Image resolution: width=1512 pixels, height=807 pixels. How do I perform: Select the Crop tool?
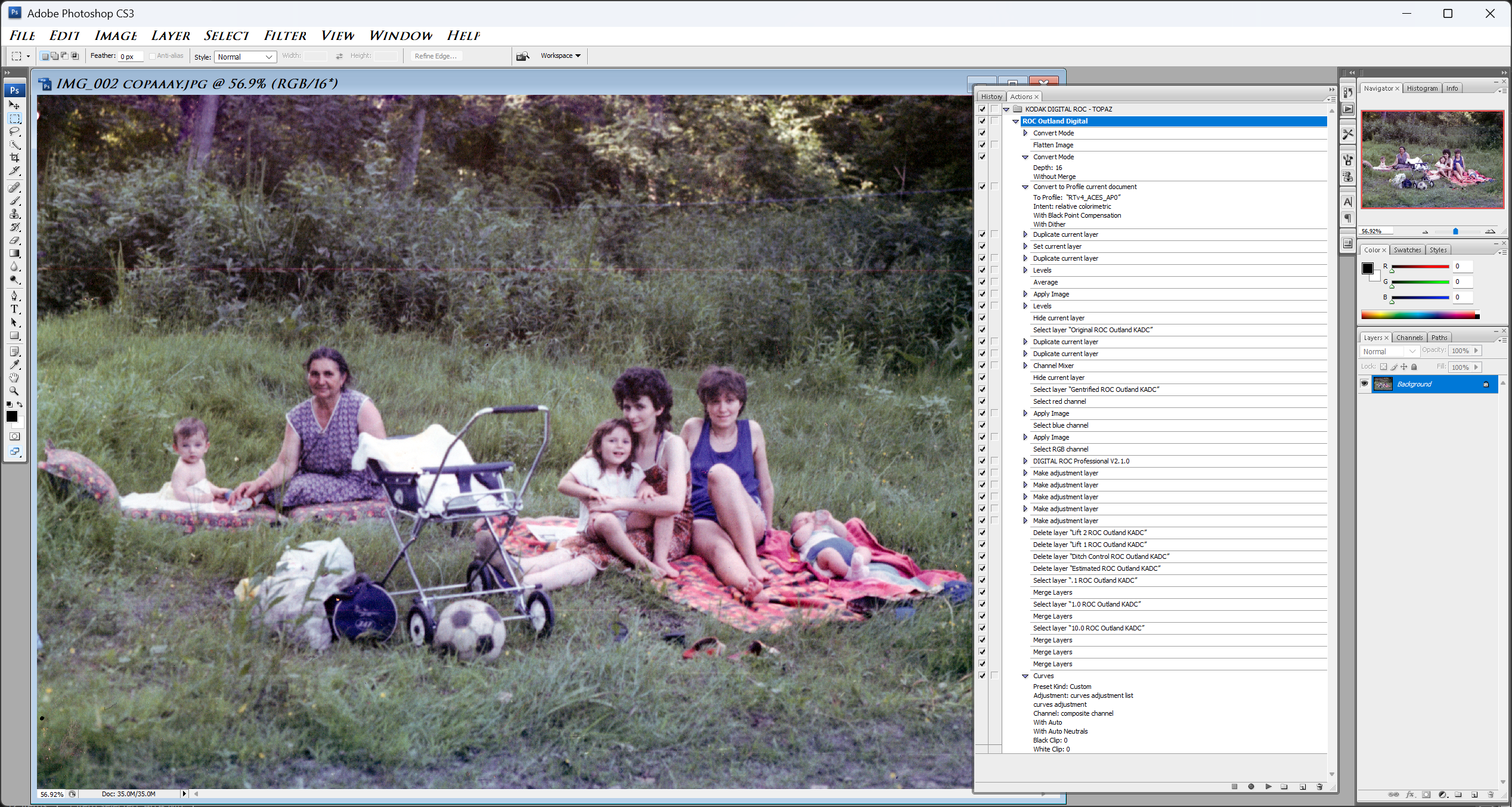click(14, 157)
